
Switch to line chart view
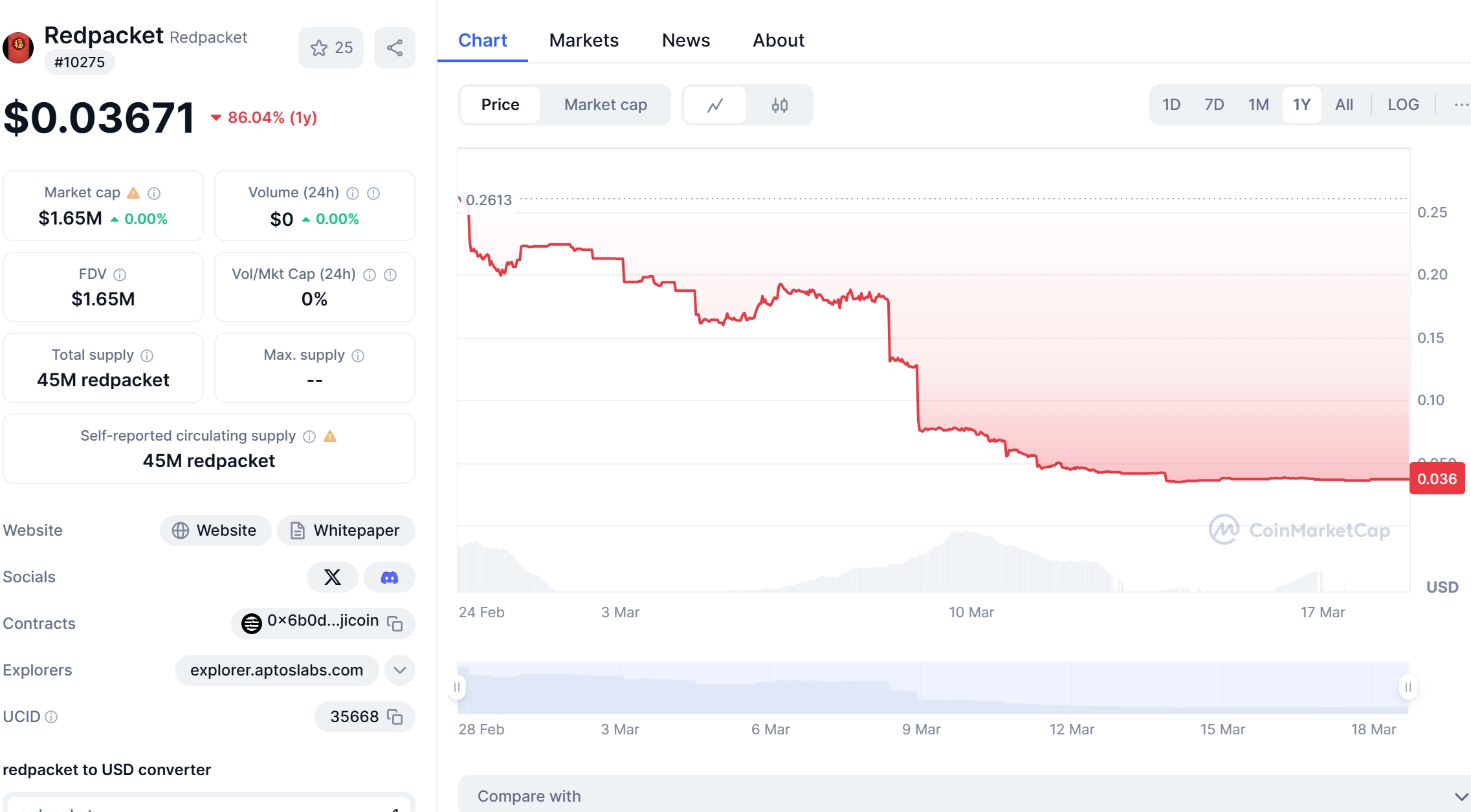pyautogui.click(x=715, y=105)
